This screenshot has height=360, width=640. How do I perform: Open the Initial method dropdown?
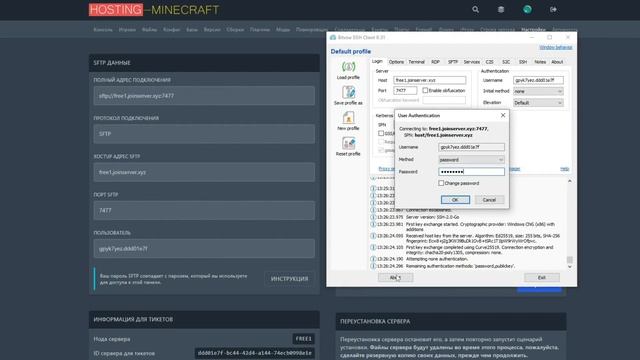(x=538, y=91)
